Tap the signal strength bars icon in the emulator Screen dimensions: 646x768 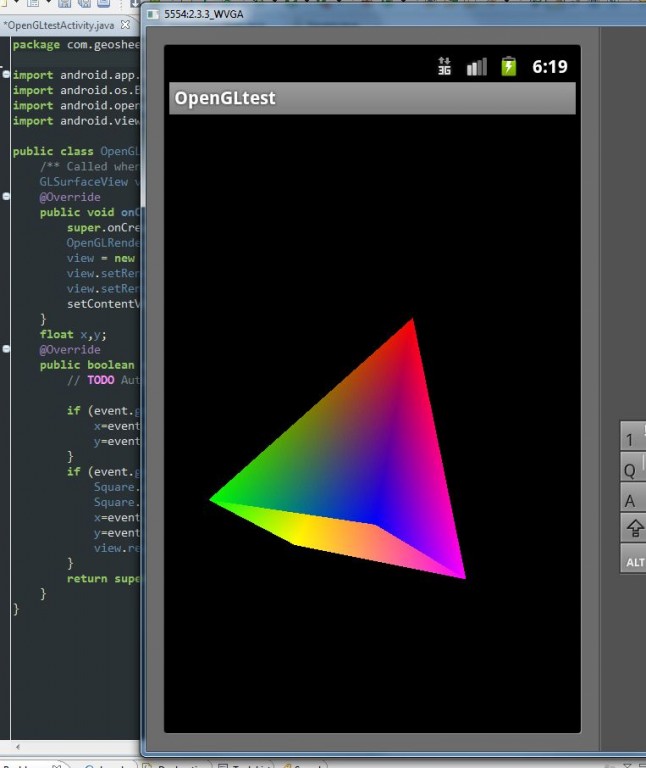pos(477,67)
